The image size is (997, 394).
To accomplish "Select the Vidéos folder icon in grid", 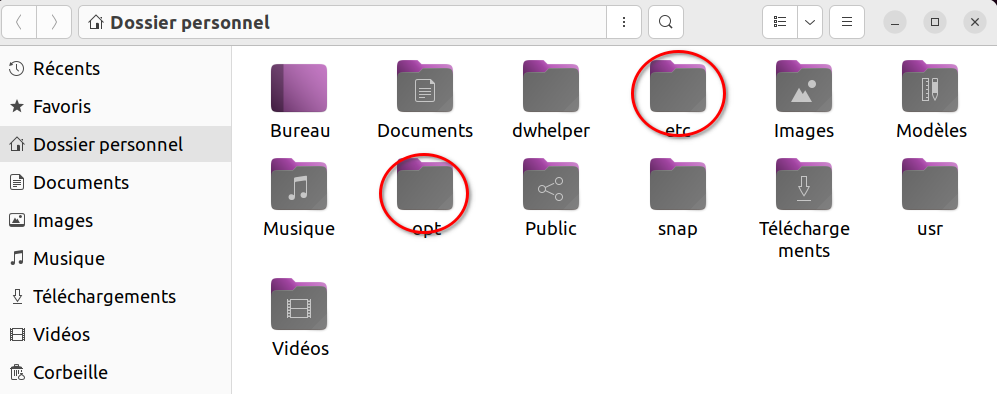I will click(x=299, y=304).
